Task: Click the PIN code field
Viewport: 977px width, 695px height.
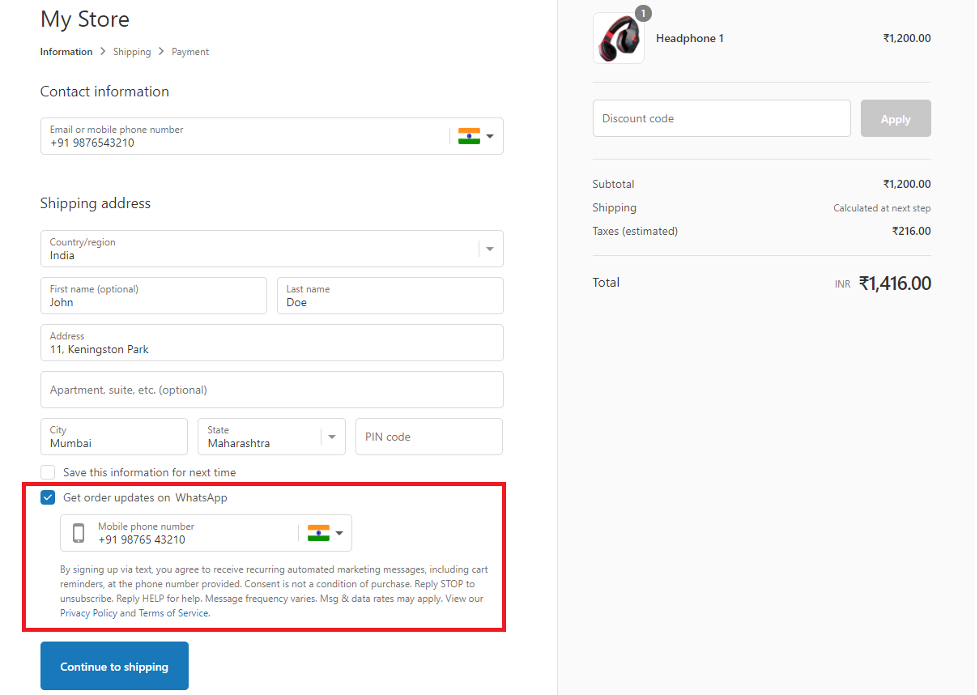Action: tap(429, 436)
